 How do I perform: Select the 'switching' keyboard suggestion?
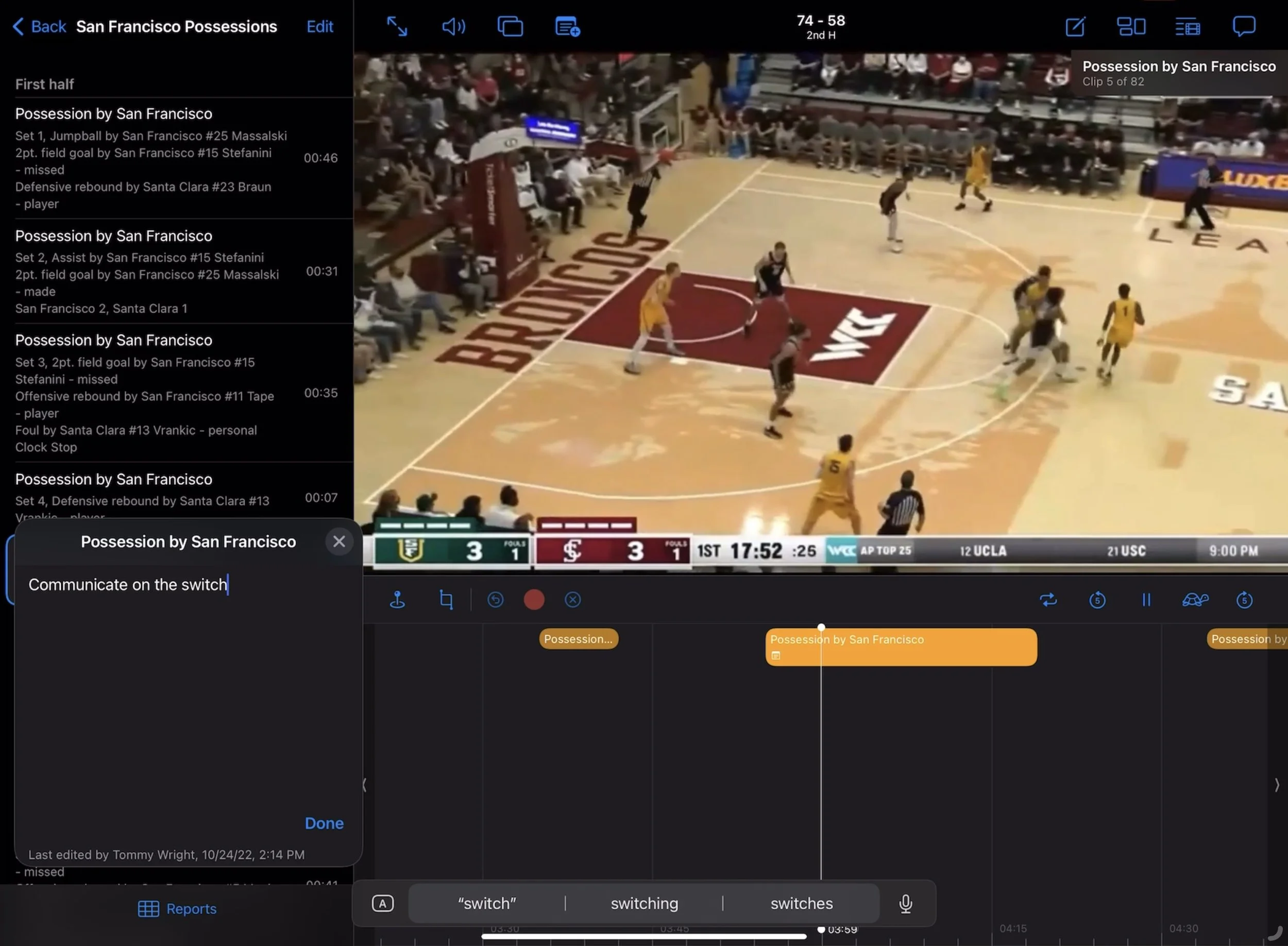(644, 904)
